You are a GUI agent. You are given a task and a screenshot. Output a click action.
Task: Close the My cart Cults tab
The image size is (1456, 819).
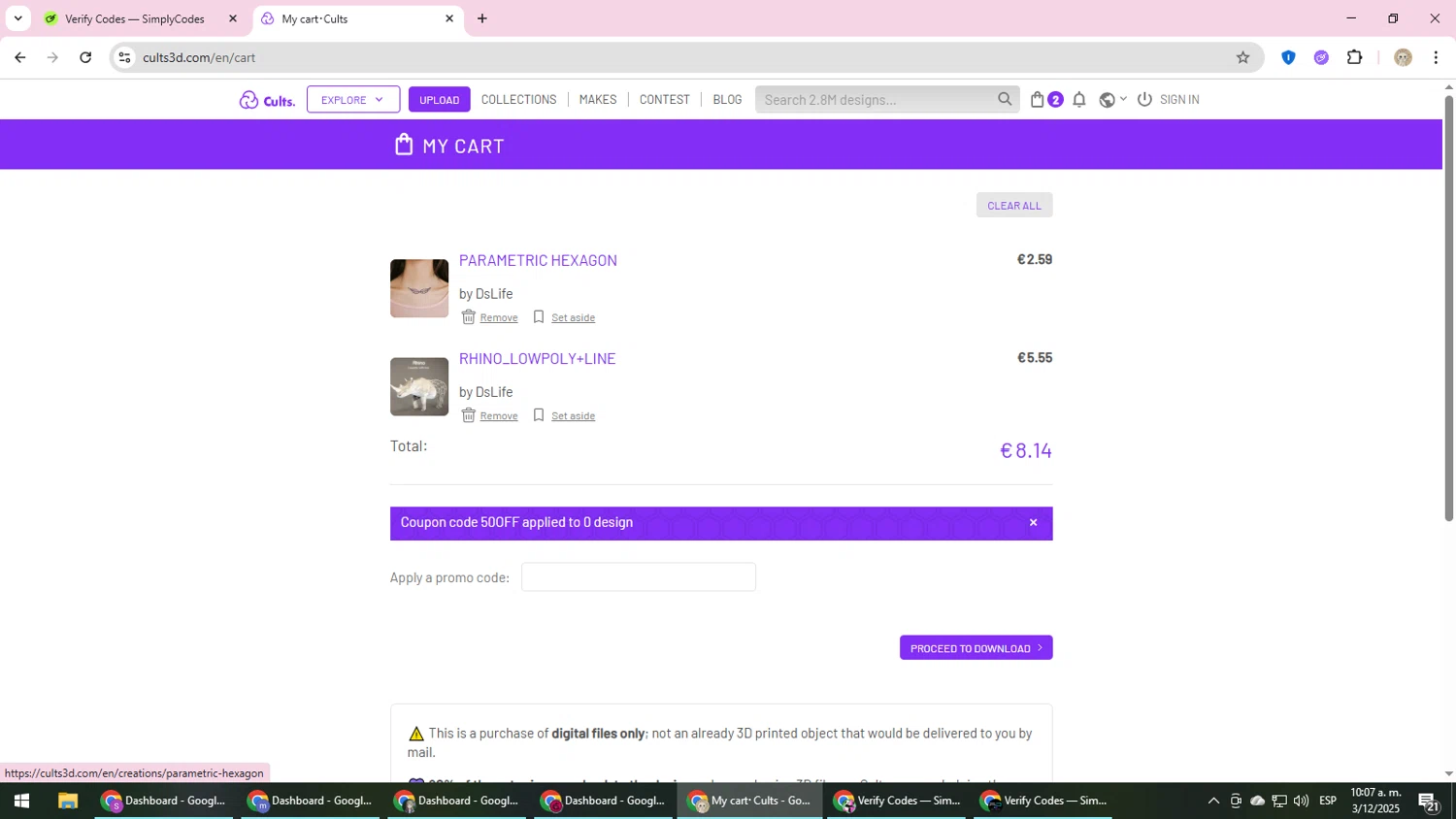449,18
